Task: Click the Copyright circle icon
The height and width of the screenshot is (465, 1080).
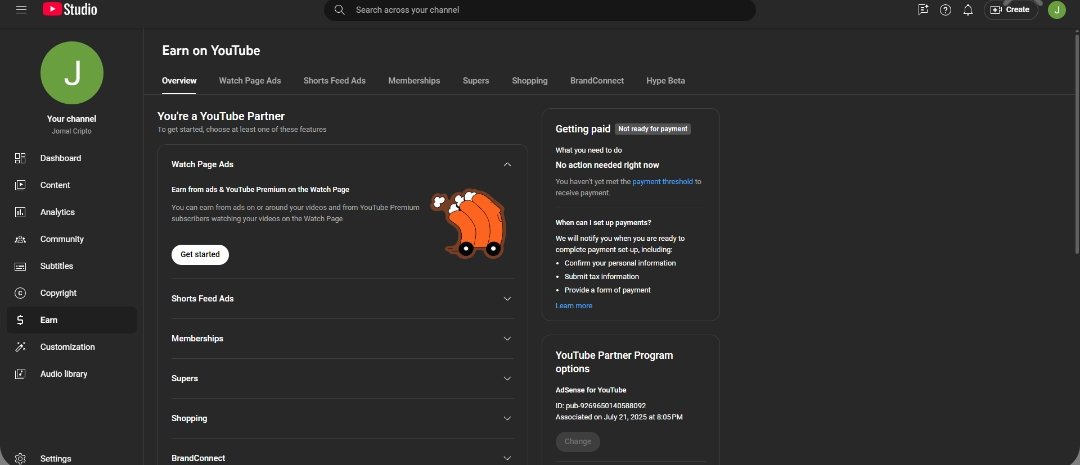Action: 20,293
